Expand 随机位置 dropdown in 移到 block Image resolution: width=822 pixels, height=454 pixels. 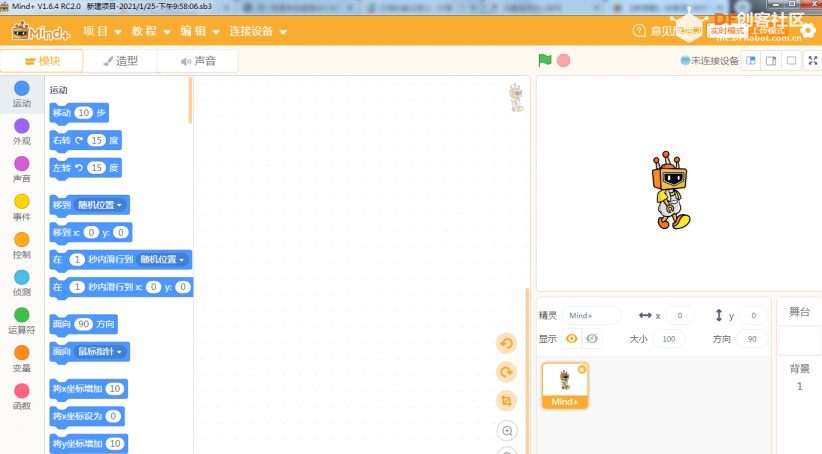pos(101,205)
